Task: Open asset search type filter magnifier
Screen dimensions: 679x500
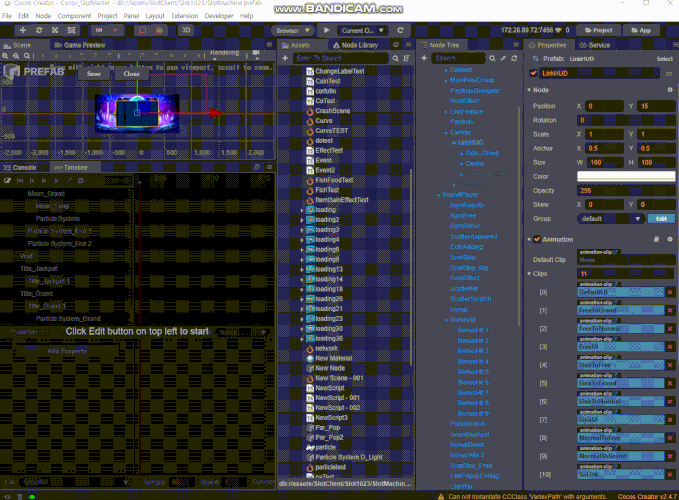Action: (x=395, y=58)
